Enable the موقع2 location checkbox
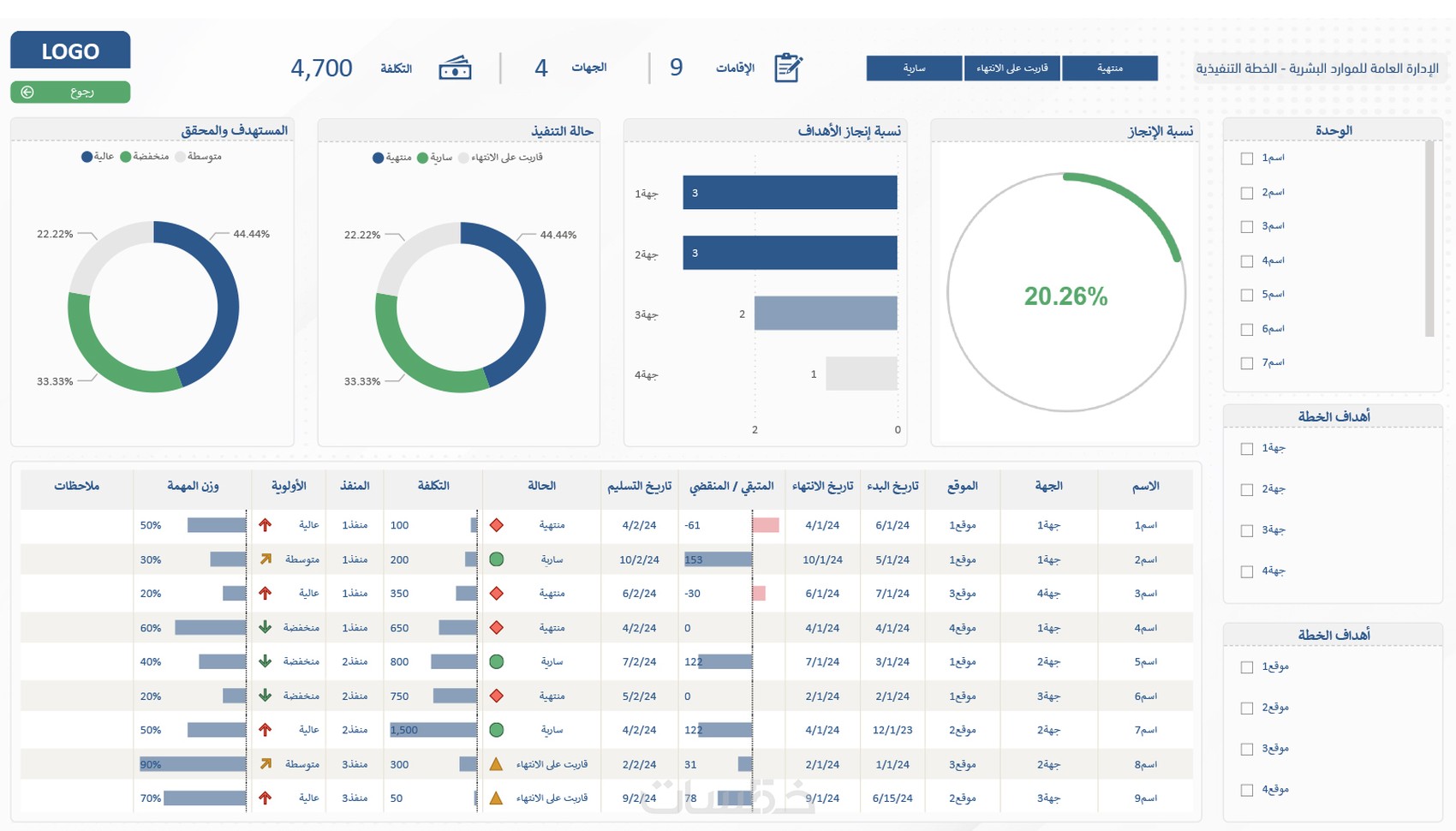Screen dimensions: 1456x831 pos(1247,708)
